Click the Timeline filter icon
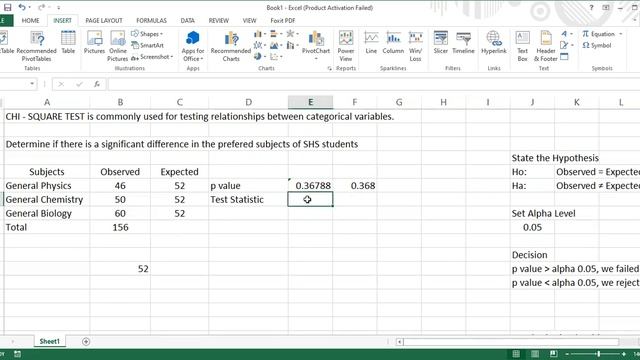The image size is (640, 360). coord(463,42)
